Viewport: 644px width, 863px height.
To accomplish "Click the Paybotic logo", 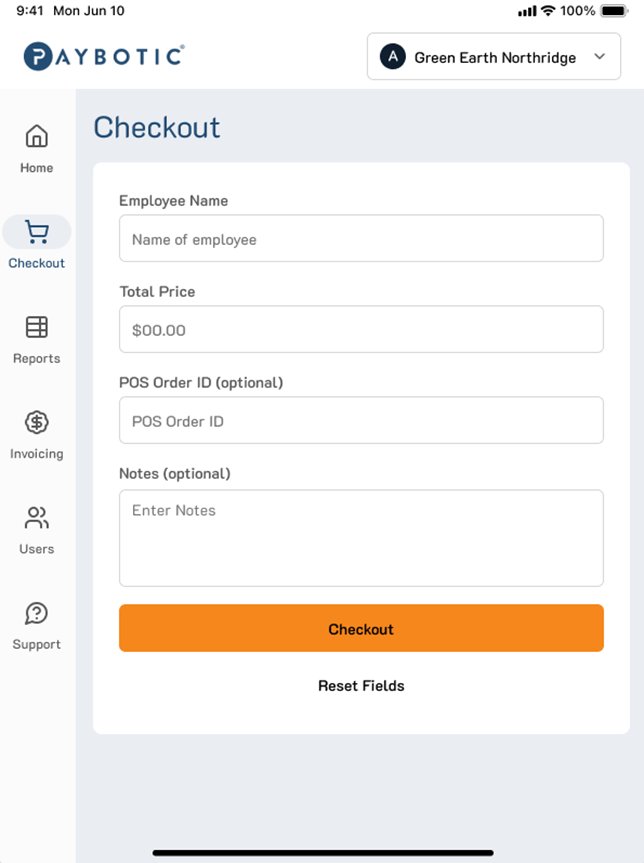I will pyautogui.click(x=104, y=56).
